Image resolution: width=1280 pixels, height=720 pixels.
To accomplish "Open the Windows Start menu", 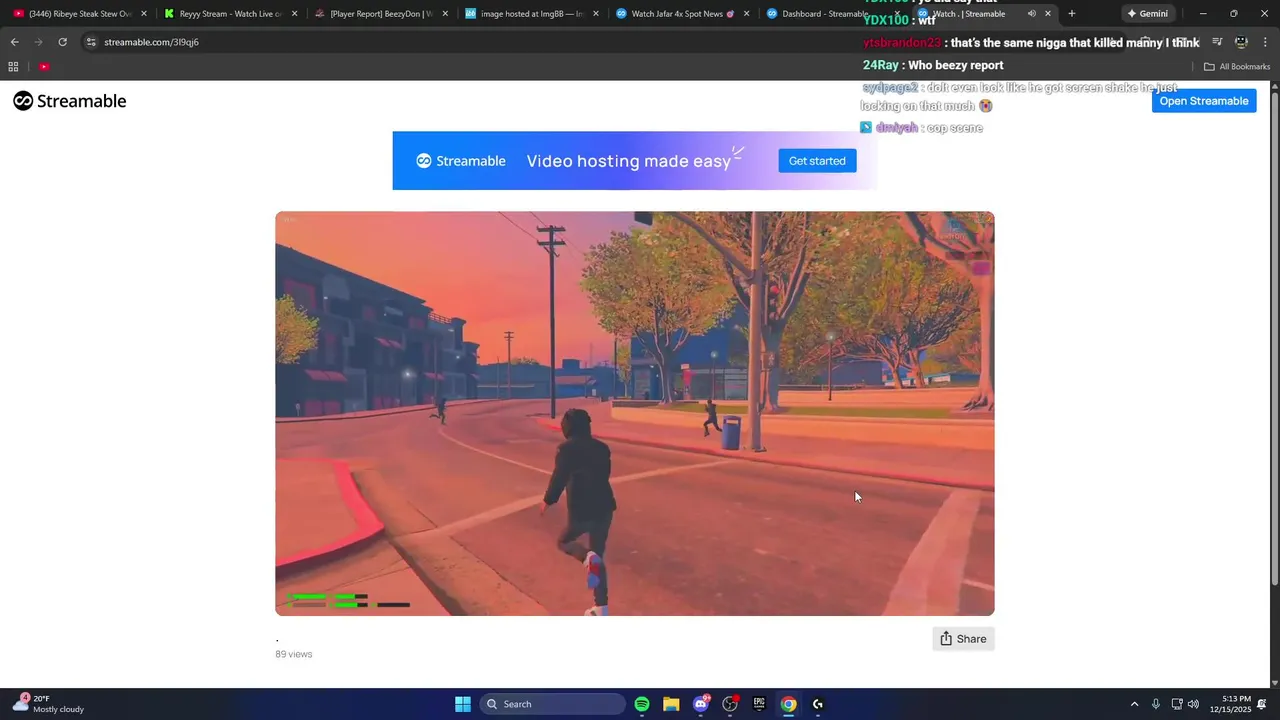I will 463,704.
